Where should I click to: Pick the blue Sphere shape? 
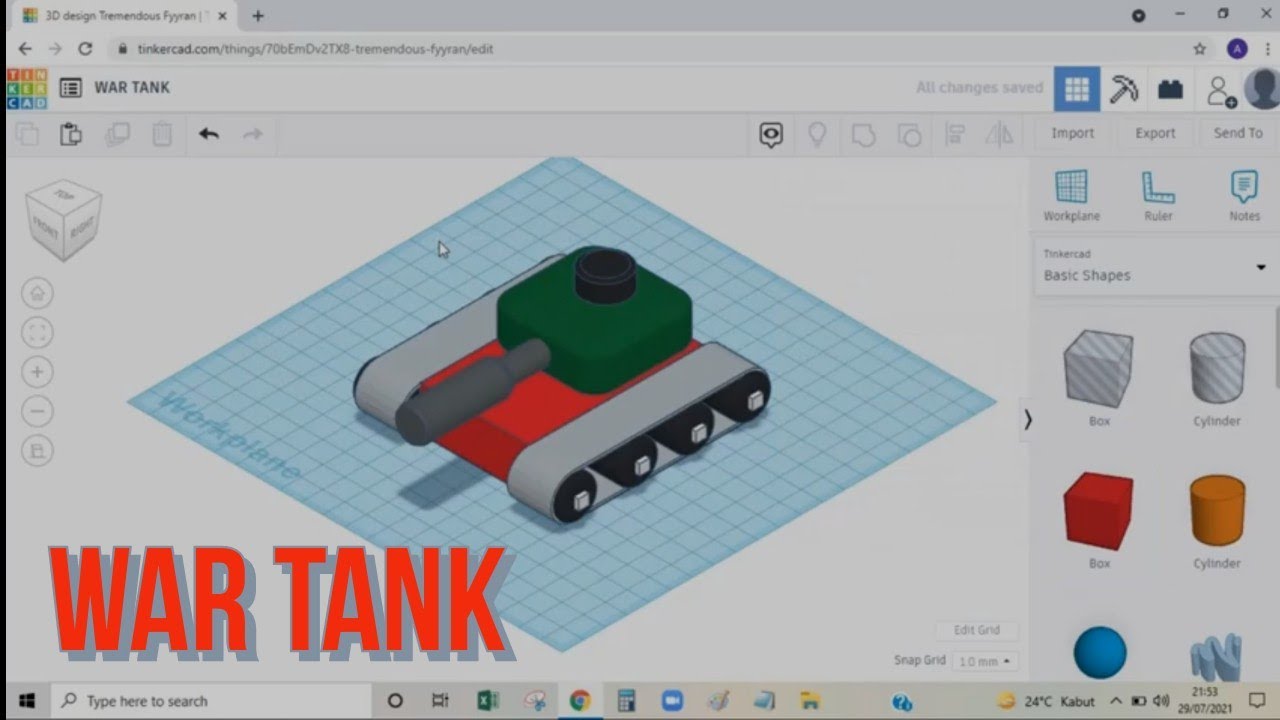(x=1100, y=652)
